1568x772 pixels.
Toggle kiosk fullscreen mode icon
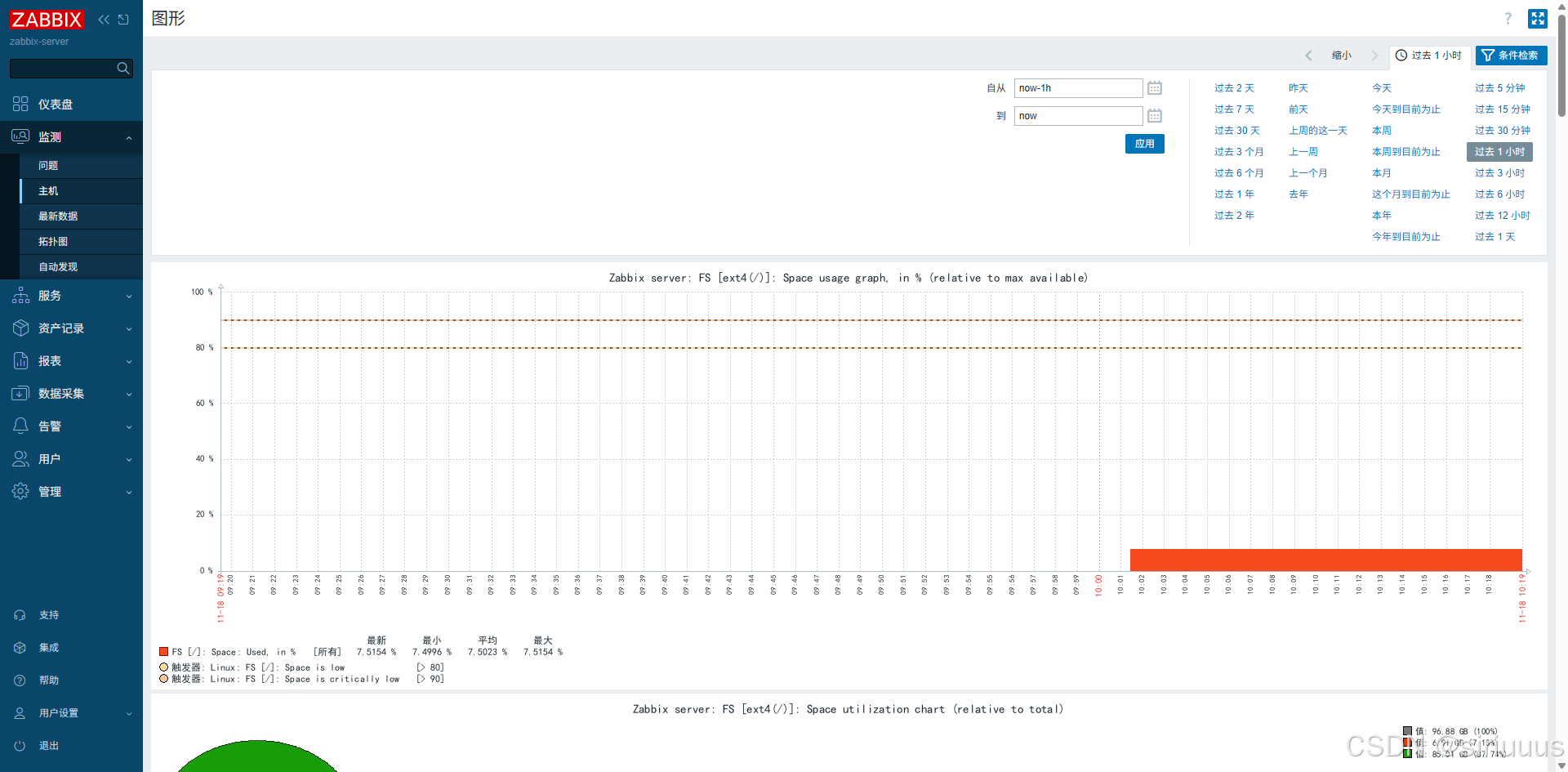(x=1538, y=19)
